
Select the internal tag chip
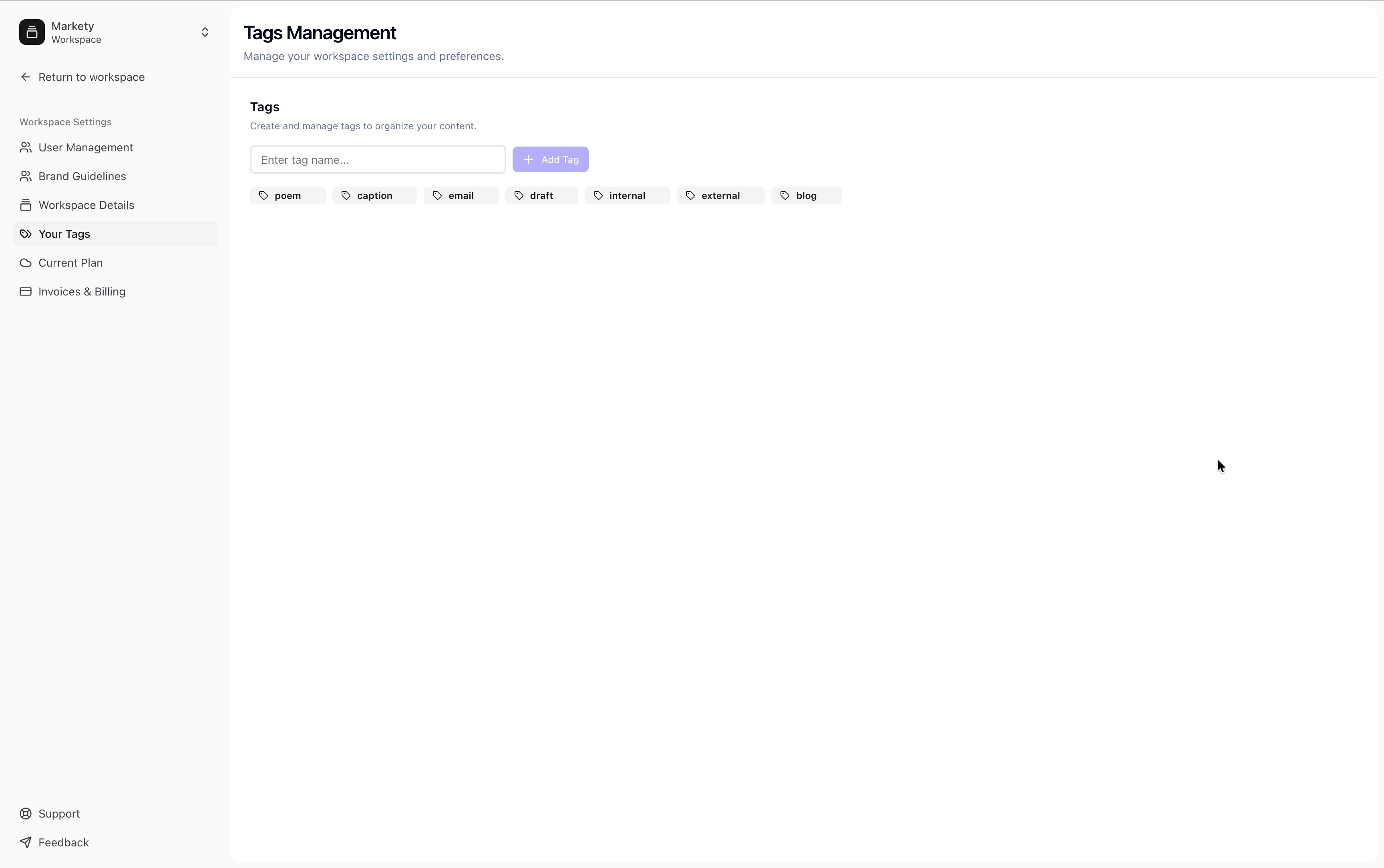(x=626, y=195)
